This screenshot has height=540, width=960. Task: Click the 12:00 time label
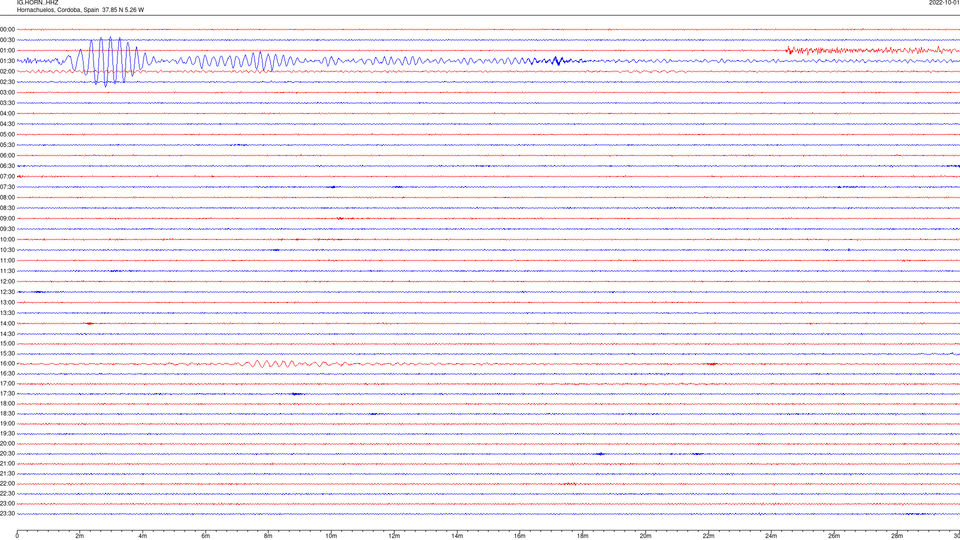pyautogui.click(x=7, y=282)
